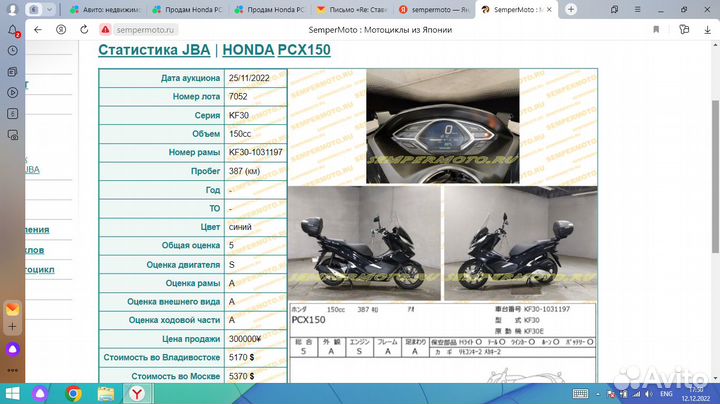The height and width of the screenshot is (404, 720).
Task: Open collections icon in browser sidebar
Action: [13, 72]
